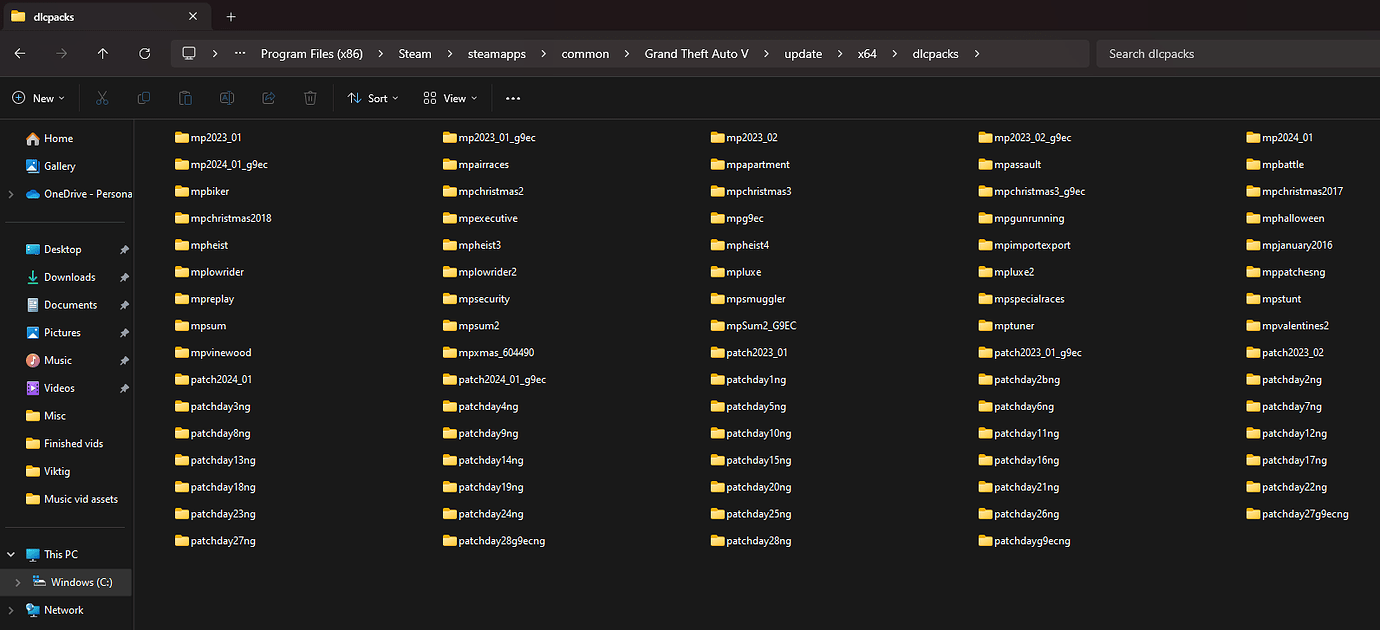Image resolution: width=1380 pixels, height=630 pixels.
Task: Open the View dropdown menu
Action: pos(450,98)
